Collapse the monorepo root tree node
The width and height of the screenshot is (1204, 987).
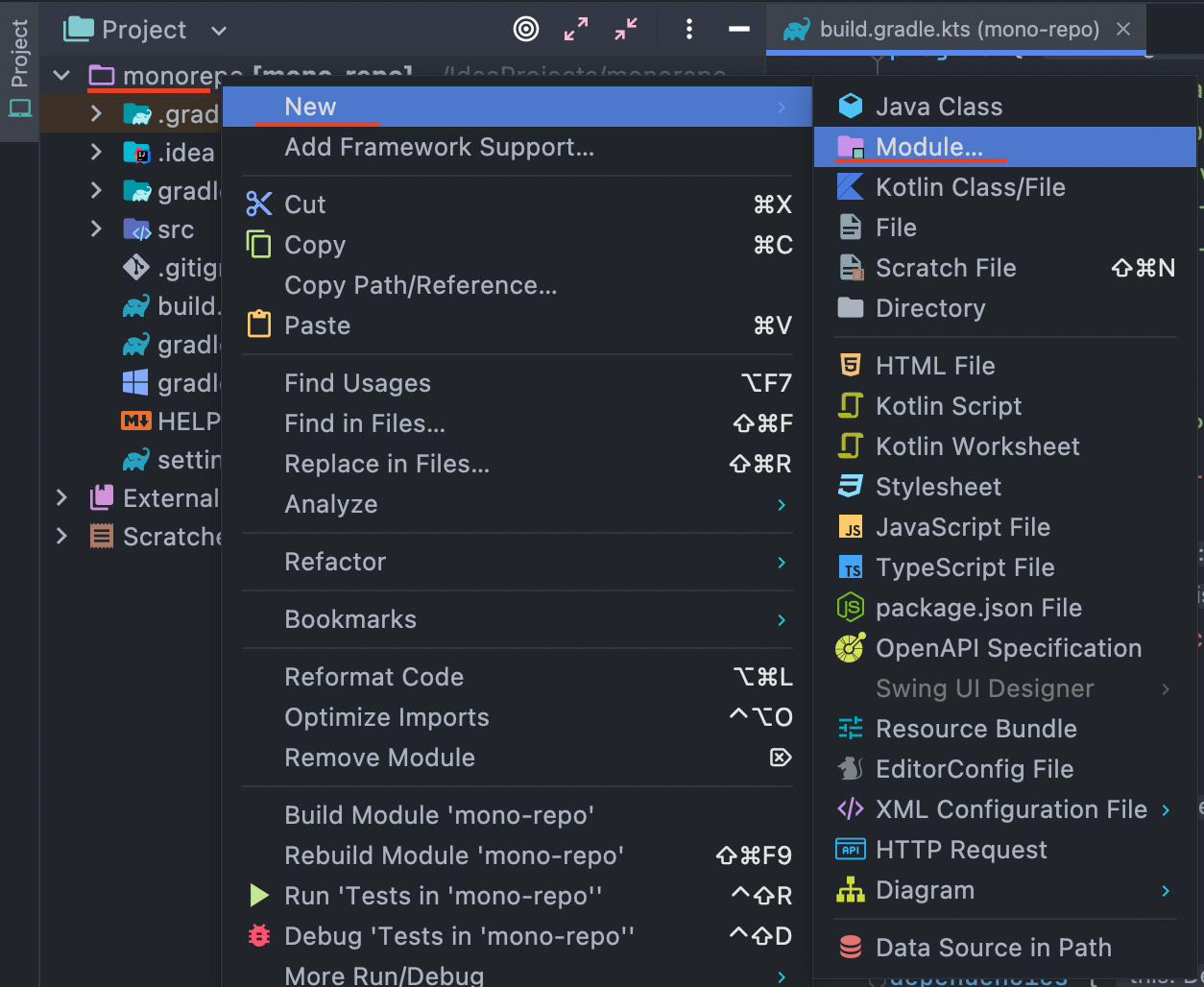point(61,75)
